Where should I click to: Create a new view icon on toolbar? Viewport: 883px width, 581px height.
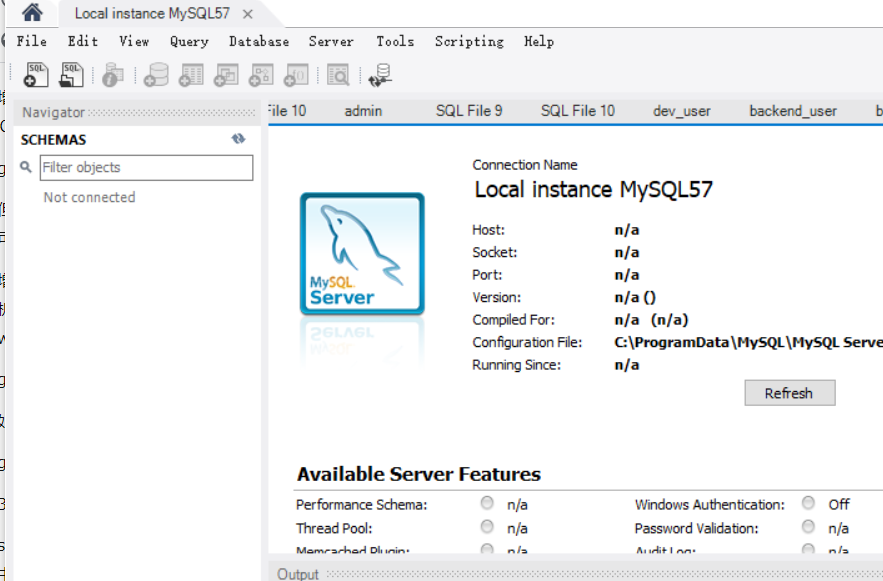(225, 74)
